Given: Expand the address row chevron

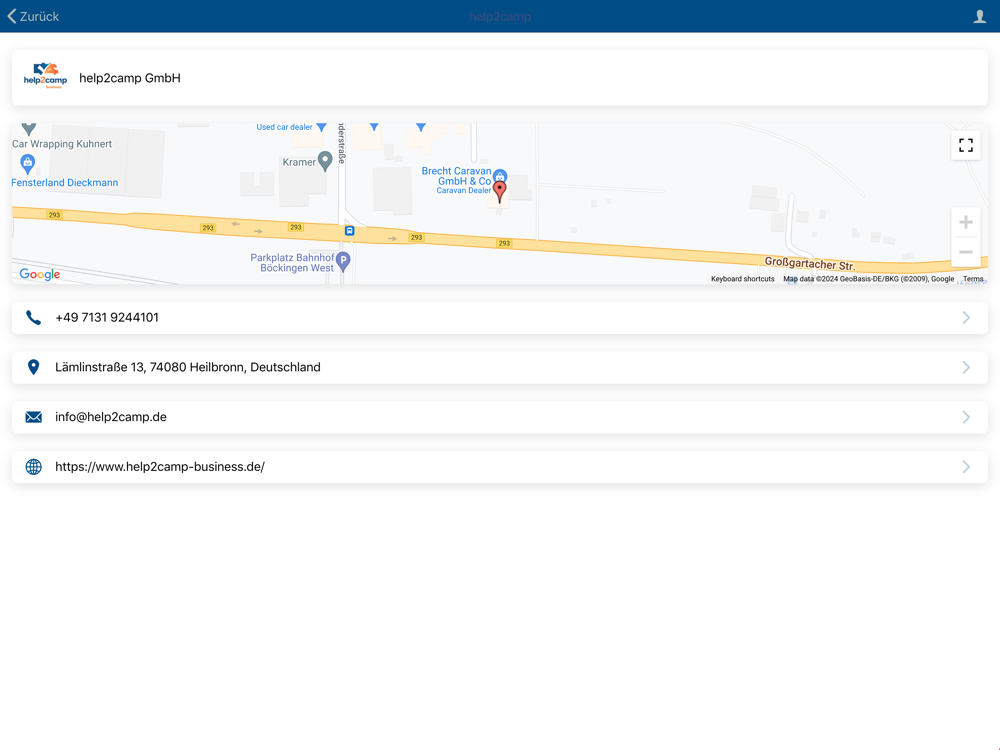Looking at the screenshot, I should tap(966, 367).
